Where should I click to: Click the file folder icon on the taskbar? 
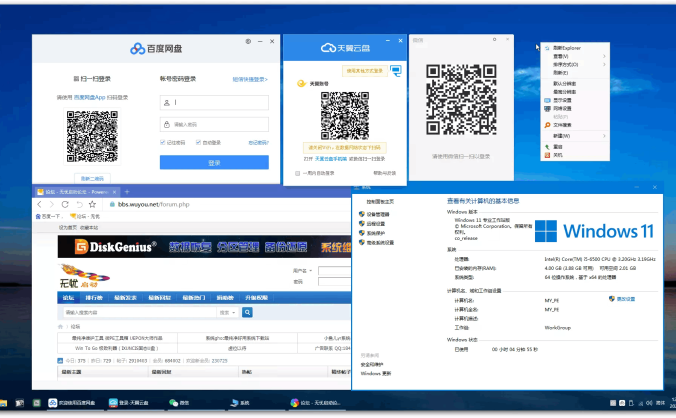[x=3, y=403]
